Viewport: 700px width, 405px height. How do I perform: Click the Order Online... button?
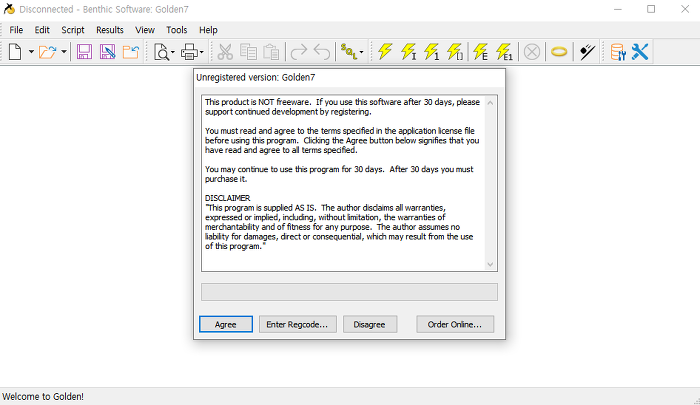click(x=455, y=324)
